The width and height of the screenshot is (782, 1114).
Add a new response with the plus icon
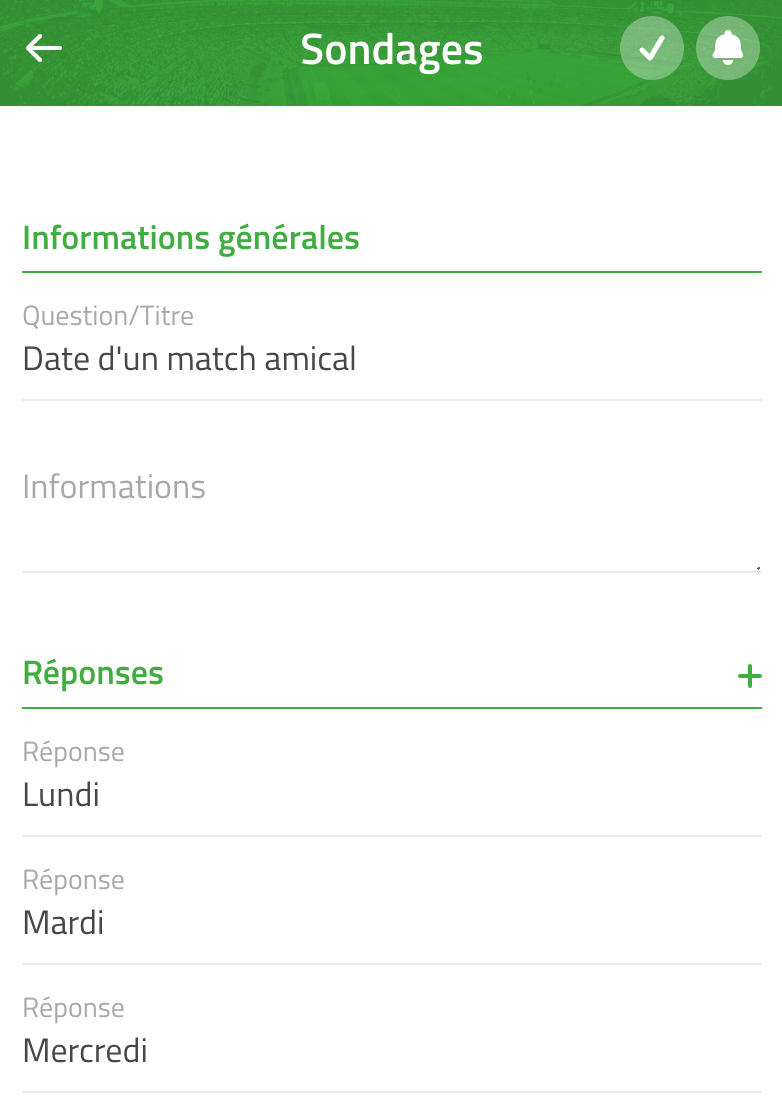point(749,676)
